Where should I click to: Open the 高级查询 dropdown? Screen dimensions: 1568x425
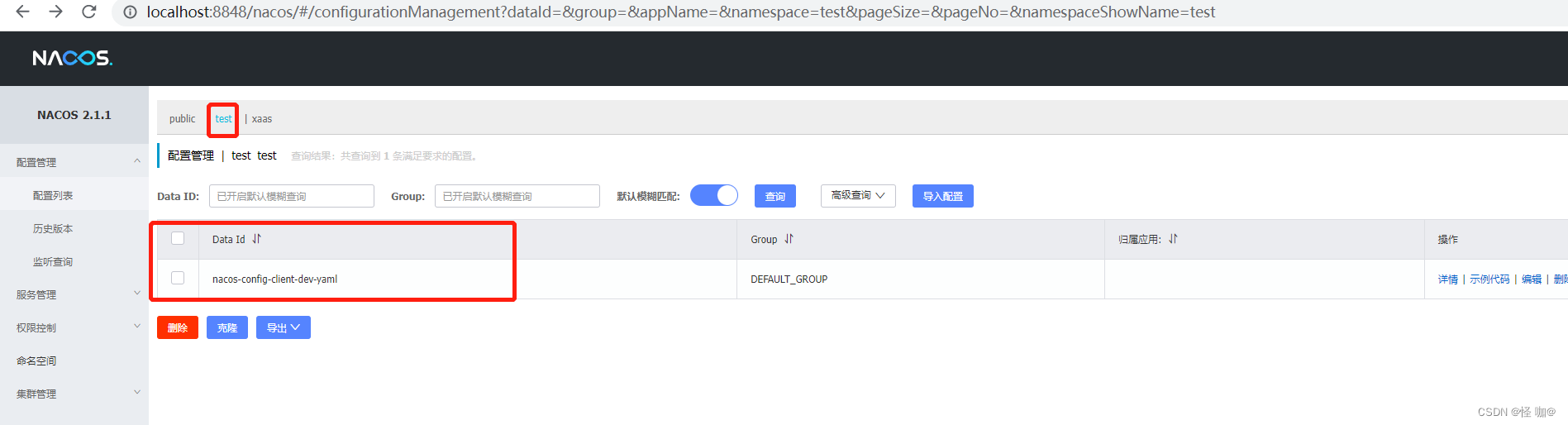(x=857, y=195)
